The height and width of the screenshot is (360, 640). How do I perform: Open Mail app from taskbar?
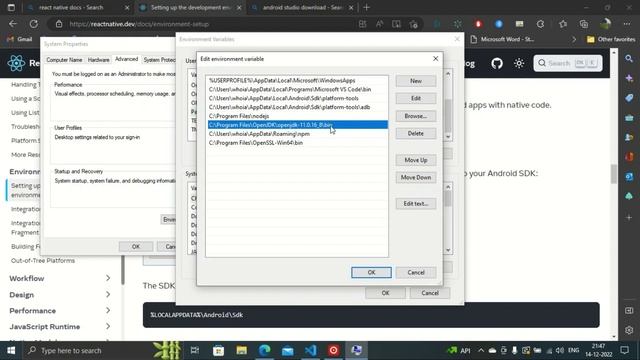click(x=287, y=350)
